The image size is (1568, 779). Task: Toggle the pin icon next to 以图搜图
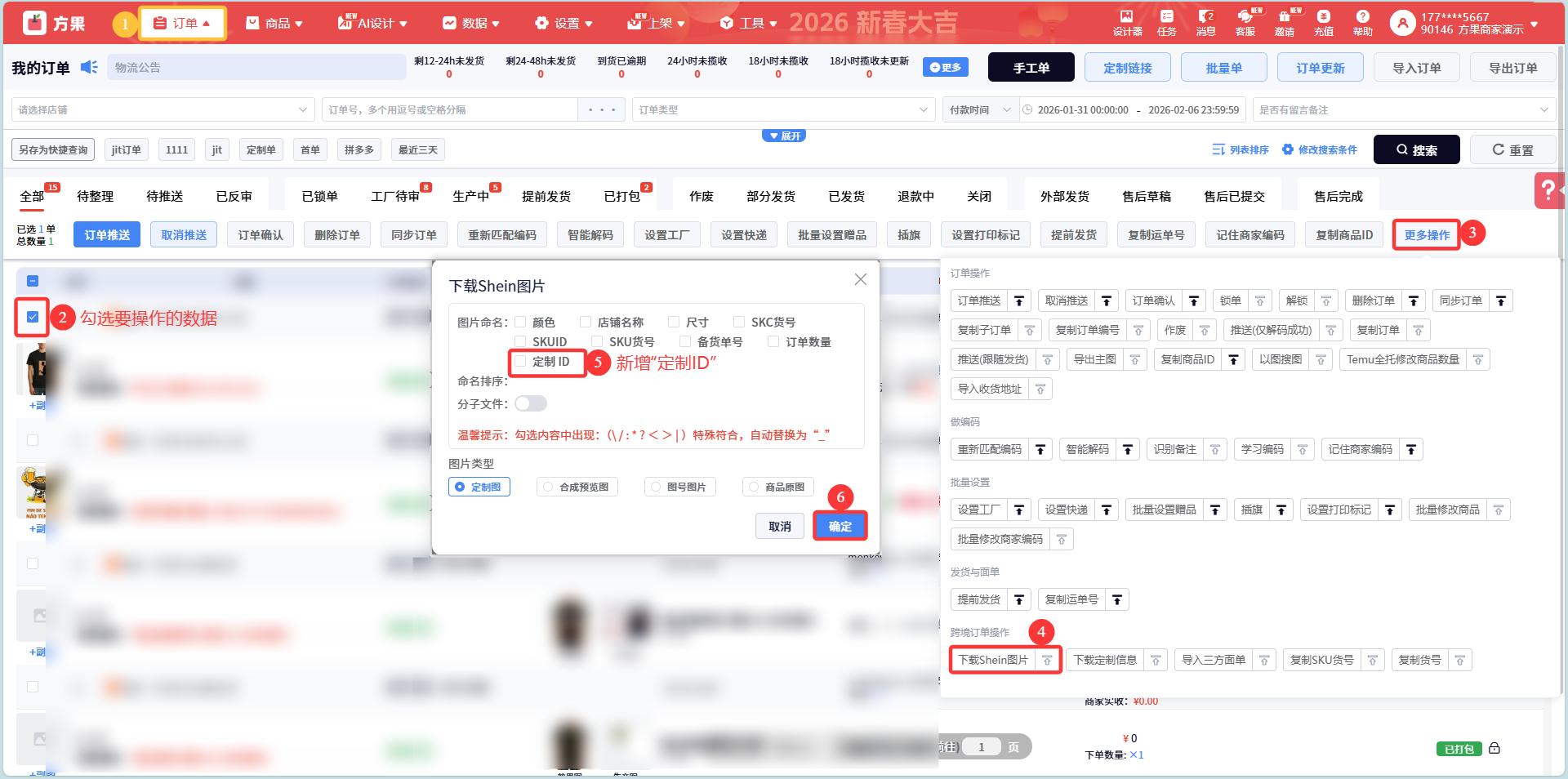[1321, 360]
